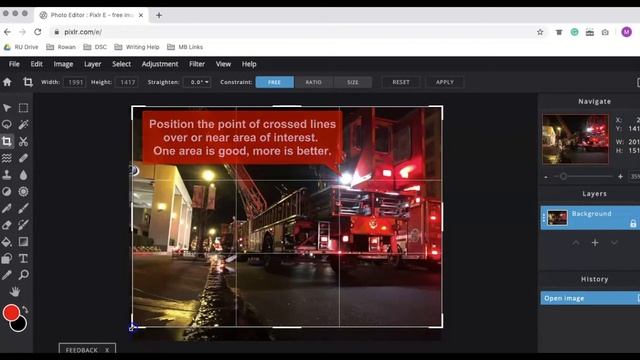Open the Select menu
The height and width of the screenshot is (360, 640).
click(122, 64)
